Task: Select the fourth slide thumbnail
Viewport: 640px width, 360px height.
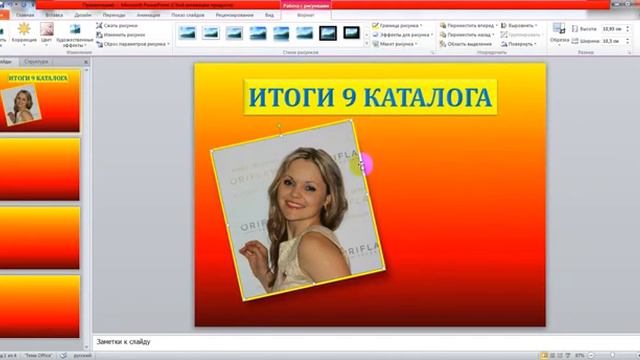Action: (39, 307)
